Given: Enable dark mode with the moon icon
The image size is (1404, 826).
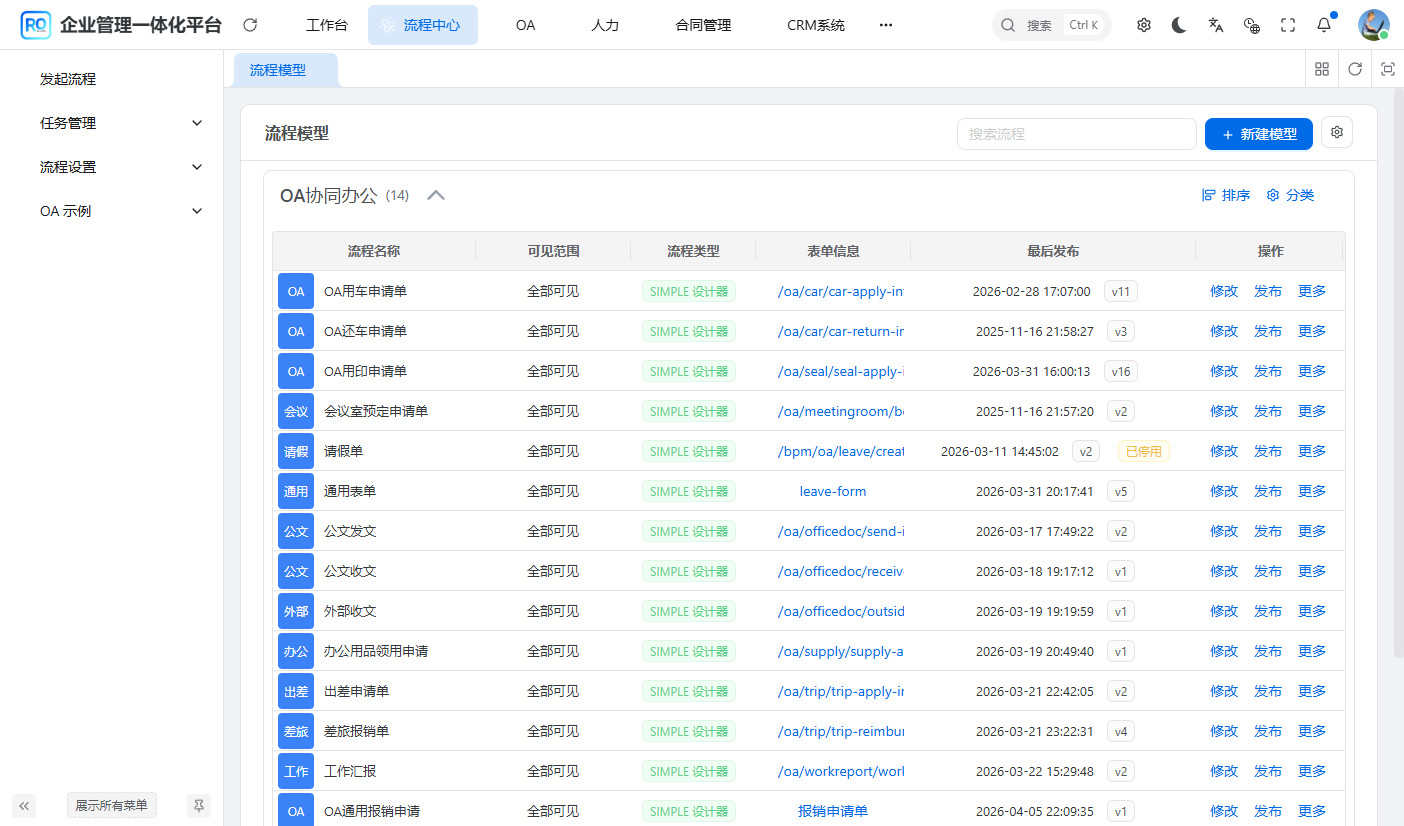Looking at the screenshot, I should pos(1179,24).
